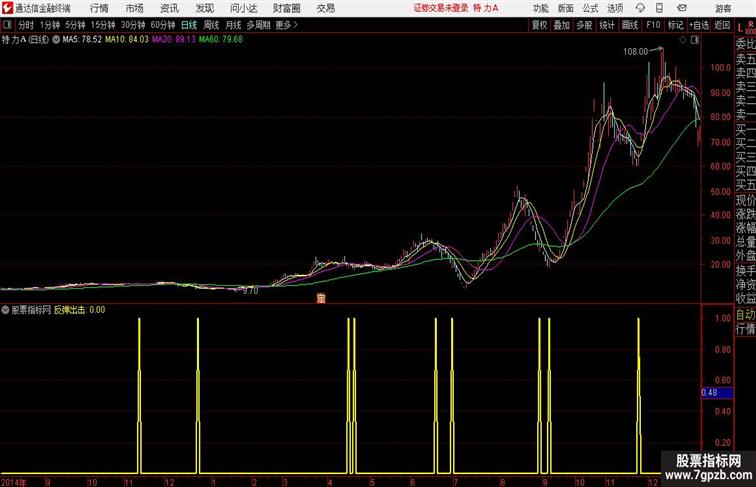Viewport: 756px width, 487px height.
Task: Open the 行情 menu
Action: pos(99,8)
